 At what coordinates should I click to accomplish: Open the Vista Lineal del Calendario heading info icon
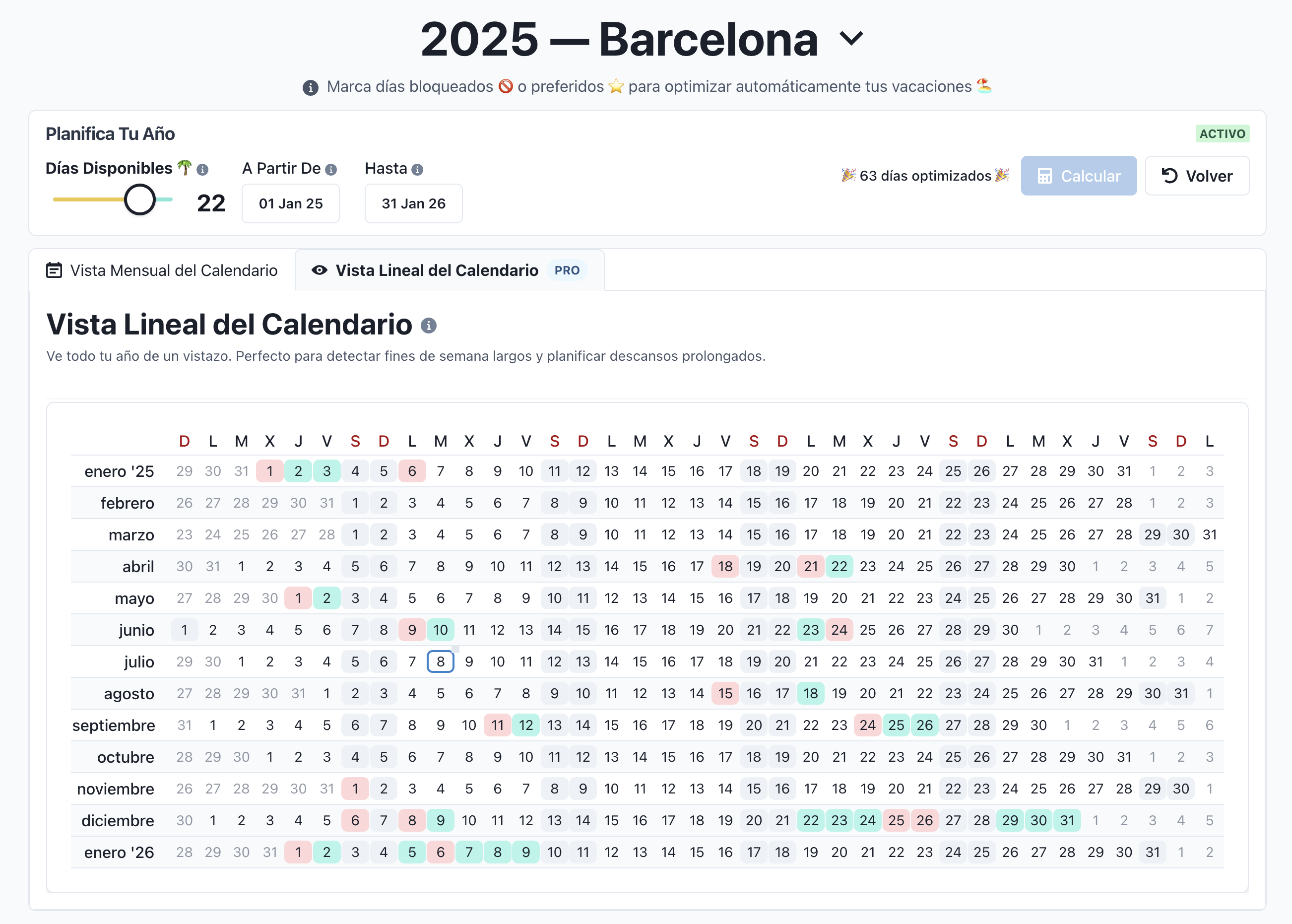click(x=428, y=326)
